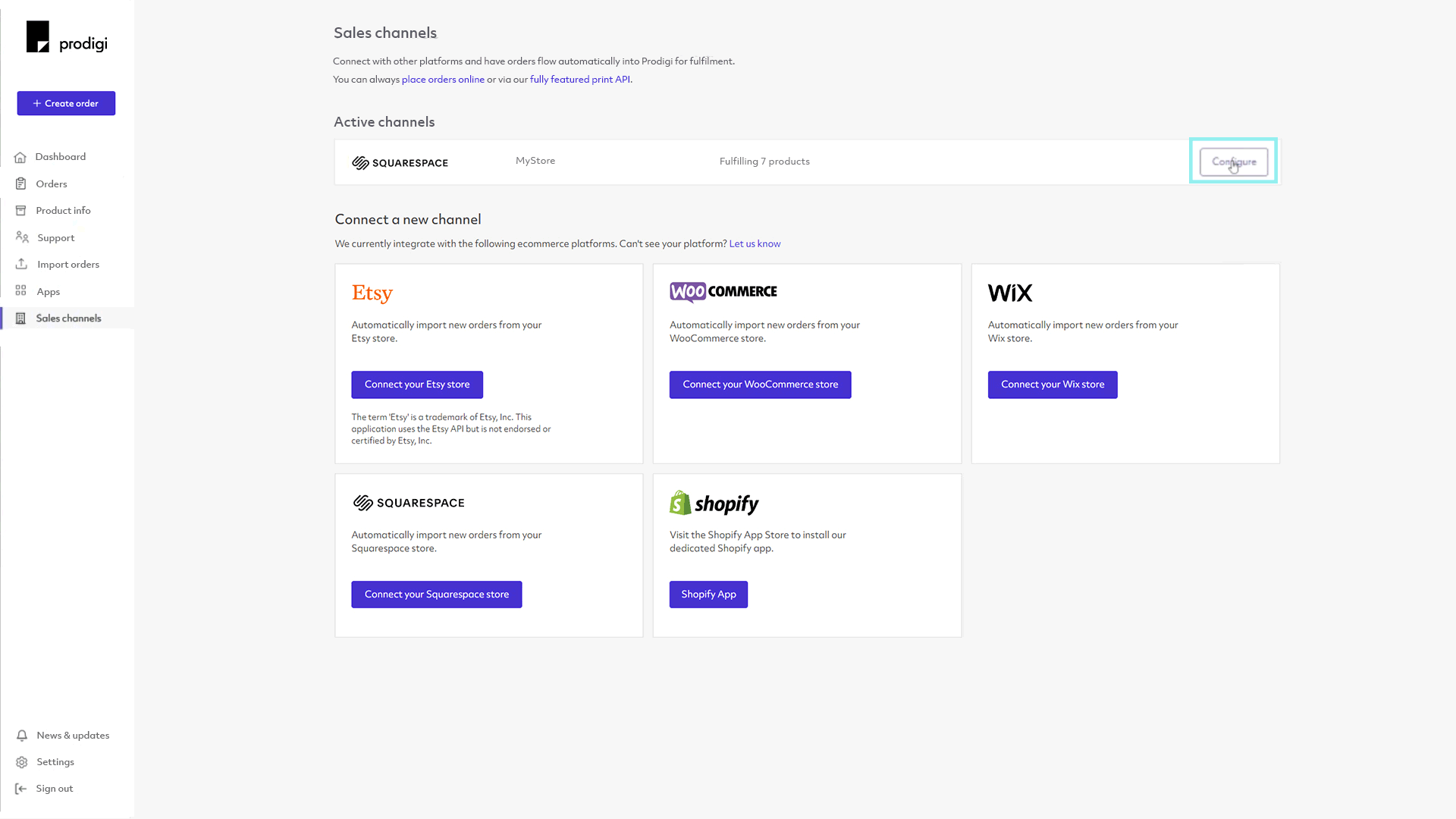The width and height of the screenshot is (1456, 819).
Task: Click the Configure button for MyStore
Action: point(1233,162)
